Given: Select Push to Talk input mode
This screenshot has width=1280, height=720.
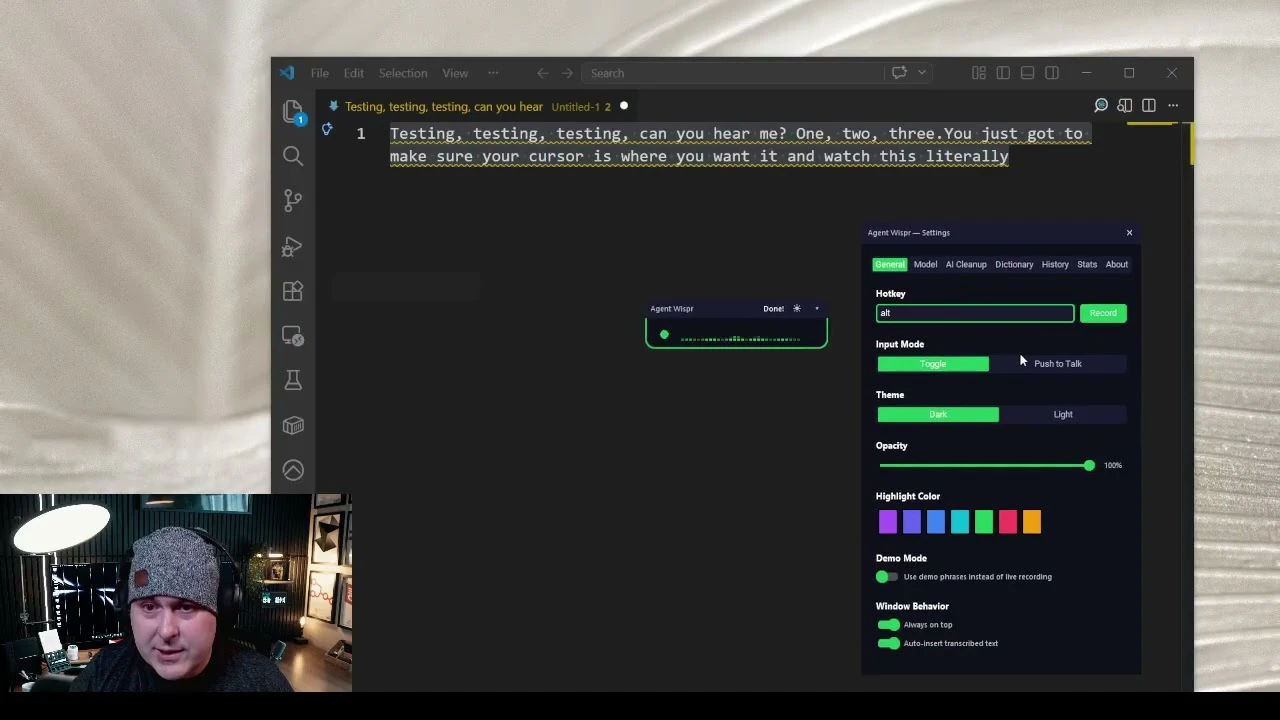Looking at the screenshot, I should pyautogui.click(x=1058, y=364).
